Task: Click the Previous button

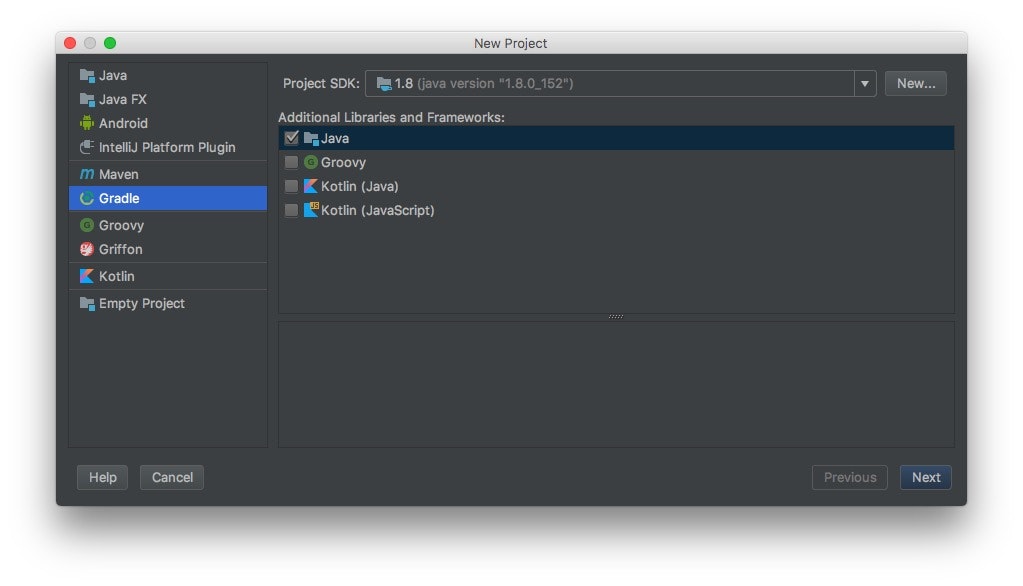Action: point(849,477)
